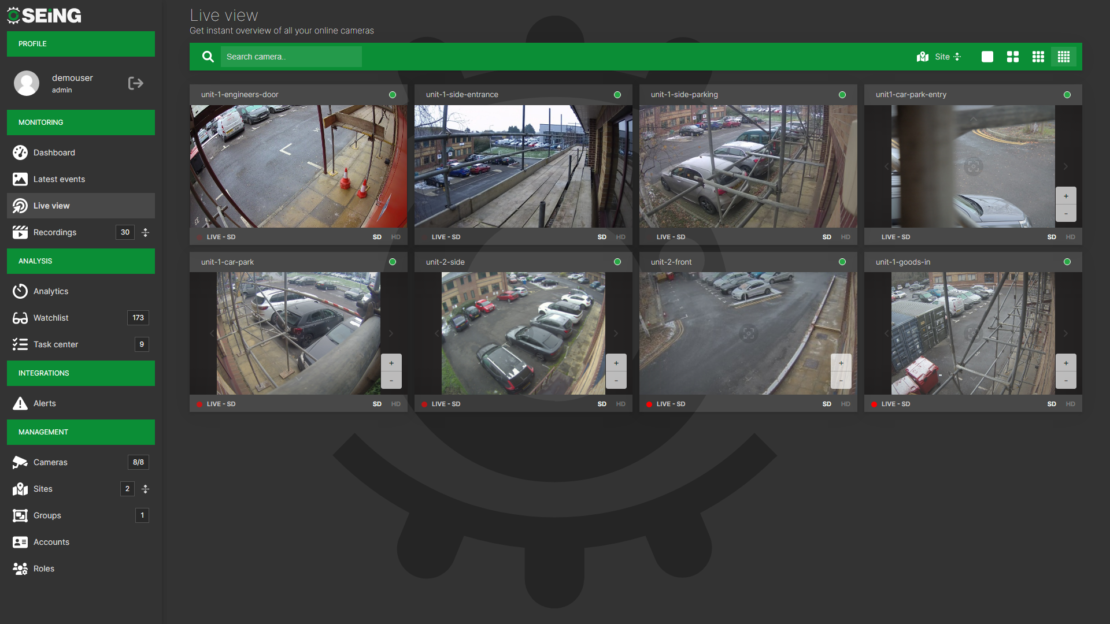Switch to single camera layout view
The image size is (1110, 624).
[986, 56]
